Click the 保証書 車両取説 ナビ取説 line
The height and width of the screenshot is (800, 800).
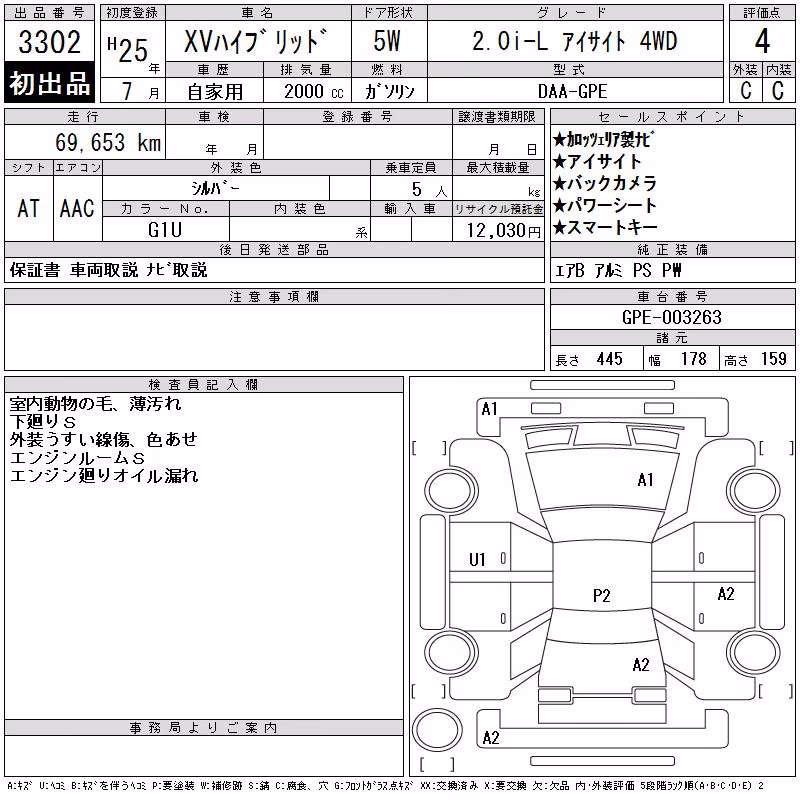tap(108, 270)
